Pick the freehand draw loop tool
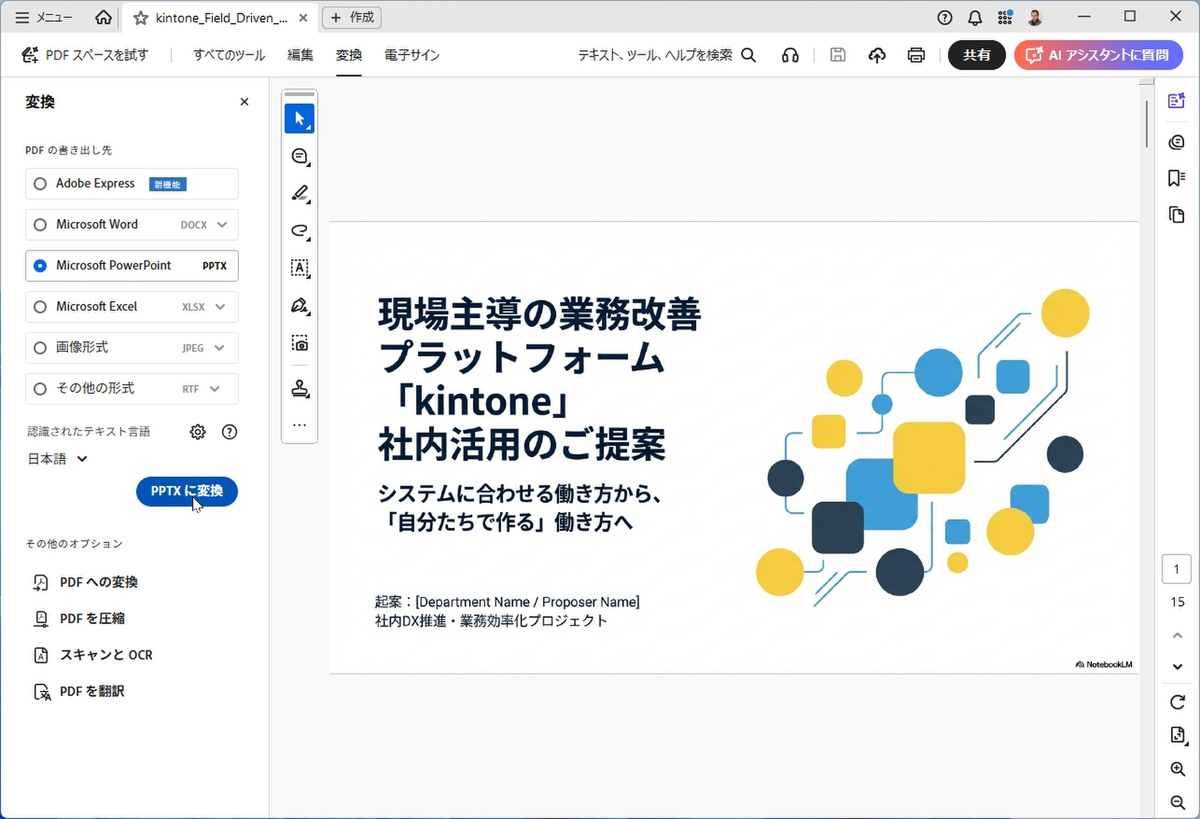Image resolution: width=1200 pixels, height=819 pixels. tap(299, 230)
